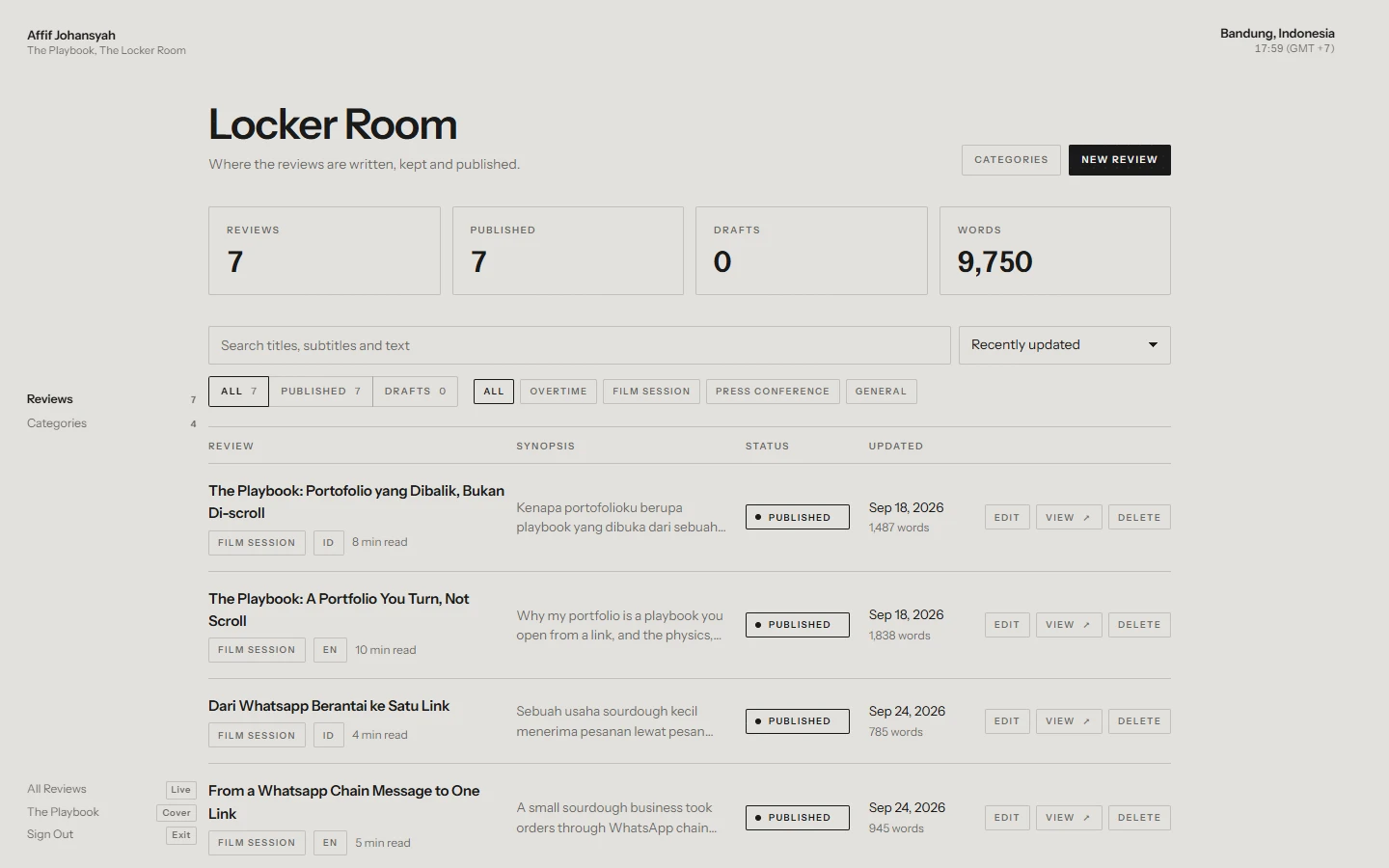Screen dimensions: 1389x868
Task: Click the Live badge beside All Reviews
Action: click(181, 790)
